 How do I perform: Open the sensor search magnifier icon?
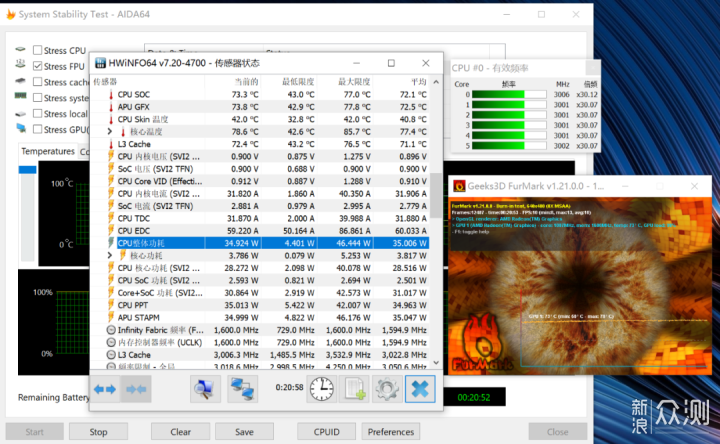[205, 389]
